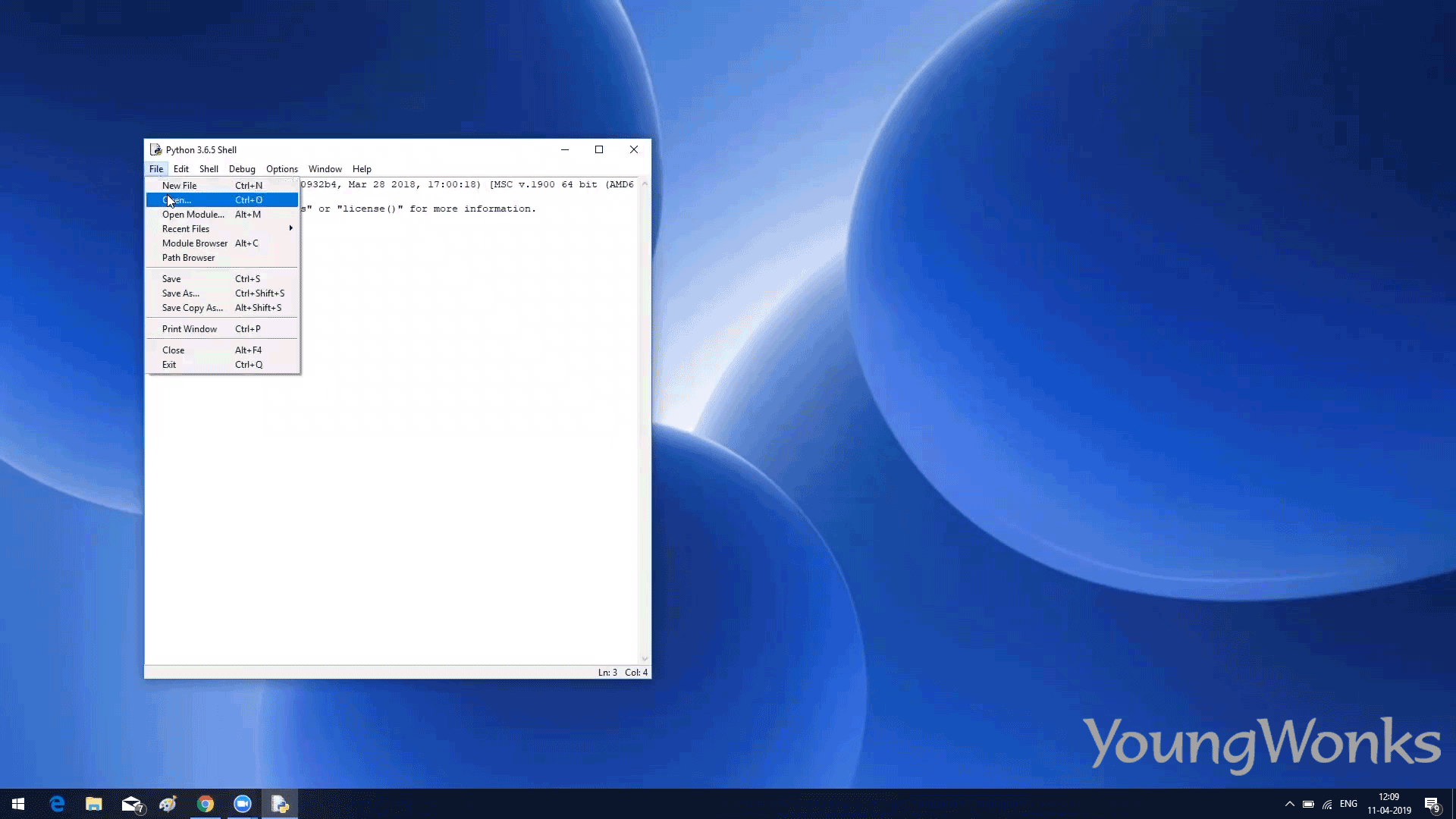1456x819 pixels.
Task: Click the Python Shell title bar icon
Action: 155,149
